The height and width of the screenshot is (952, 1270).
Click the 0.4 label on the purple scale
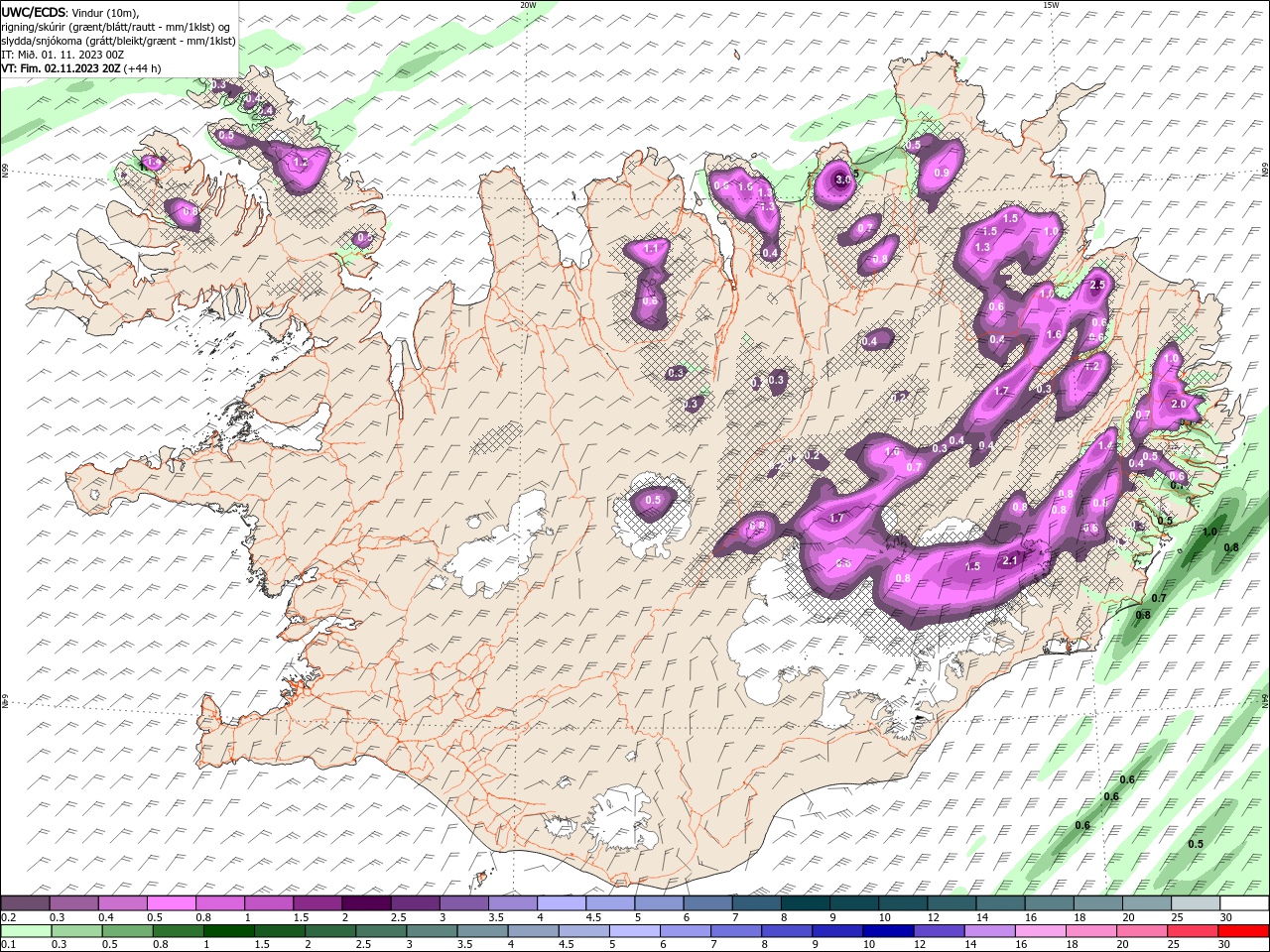click(x=105, y=917)
